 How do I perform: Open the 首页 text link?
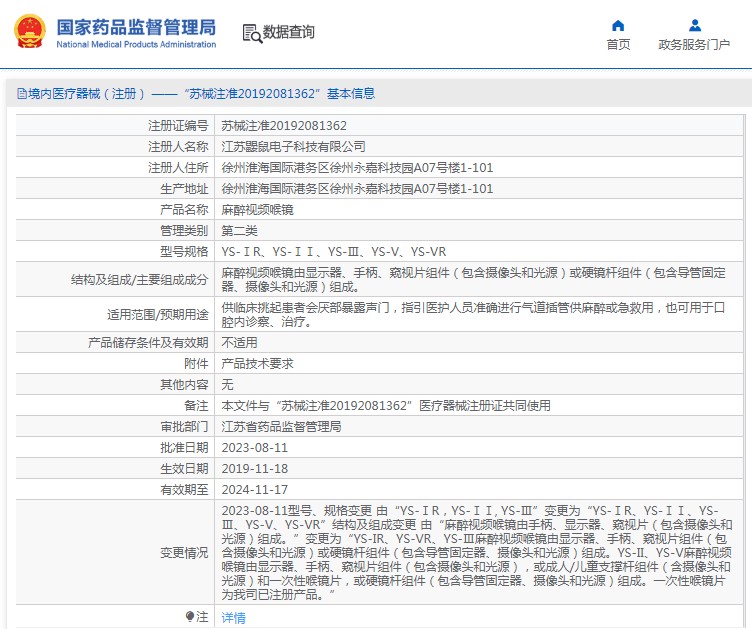click(x=618, y=44)
